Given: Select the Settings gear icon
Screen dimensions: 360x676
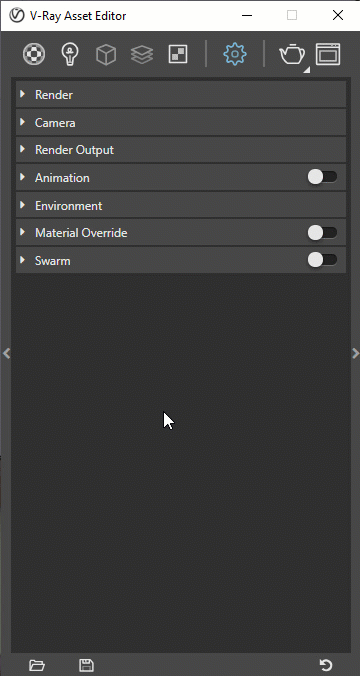Looking at the screenshot, I should click(235, 54).
